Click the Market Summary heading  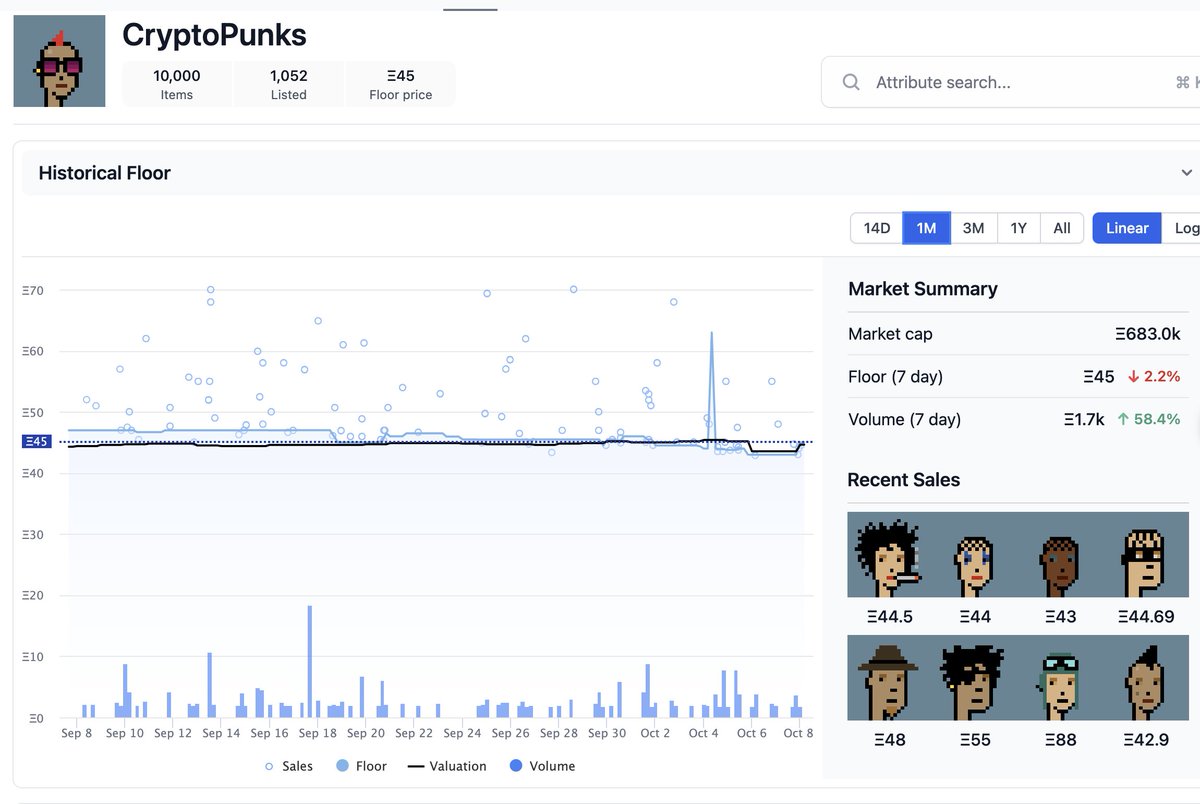click(x=923, y=289)
